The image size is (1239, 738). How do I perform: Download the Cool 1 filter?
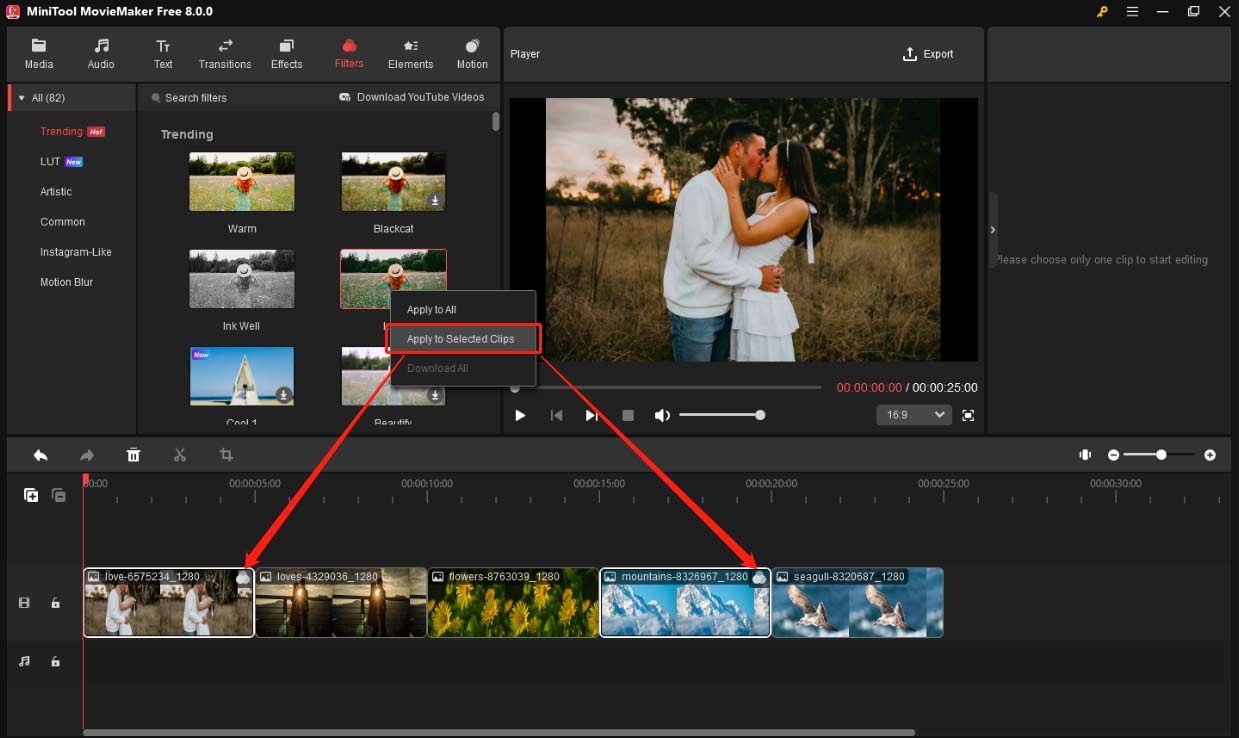tap(284, 395)
